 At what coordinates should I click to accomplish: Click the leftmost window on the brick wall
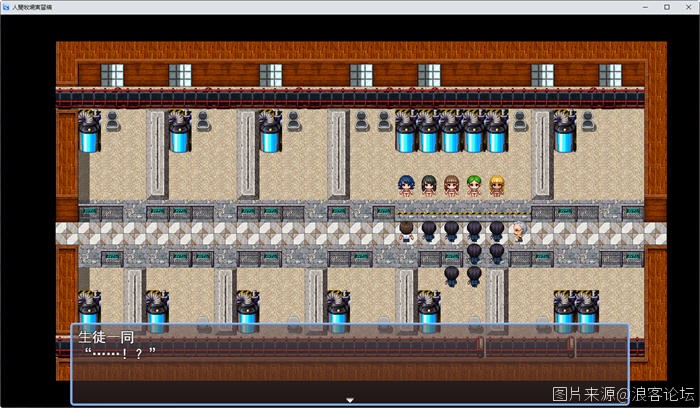[112, 75]
